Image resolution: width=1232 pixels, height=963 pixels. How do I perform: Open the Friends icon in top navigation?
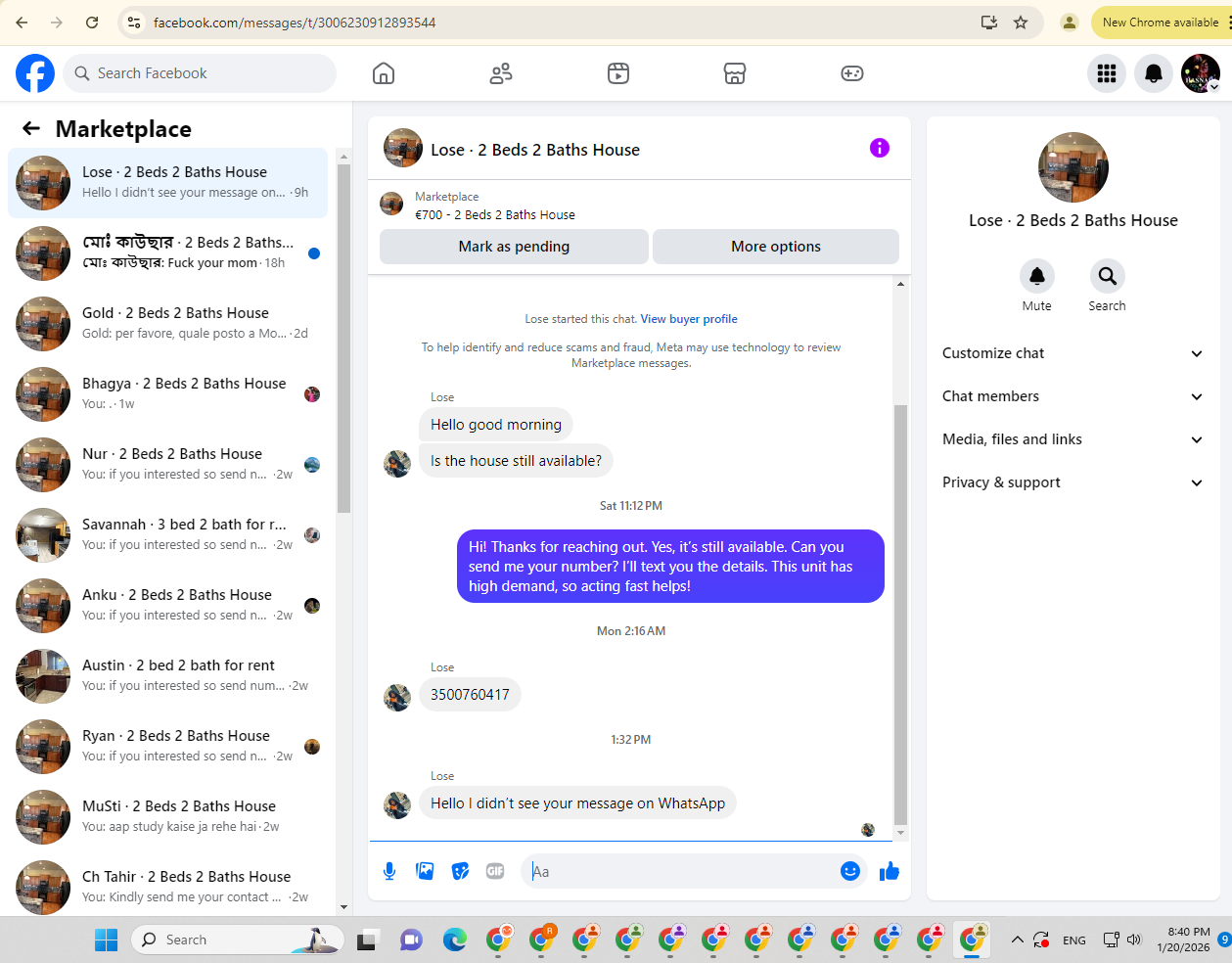click(x=501, y=73)
